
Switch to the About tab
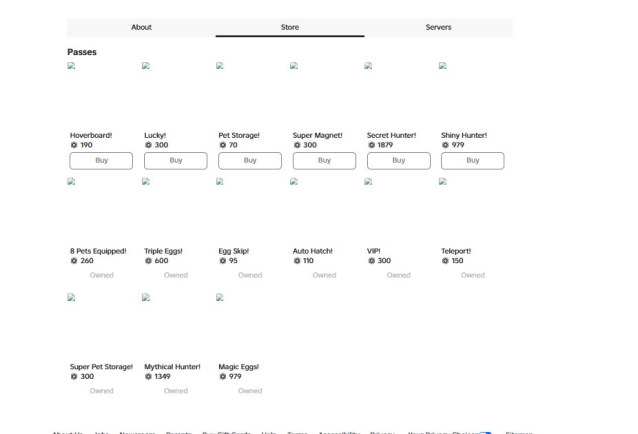click(141, 27)
